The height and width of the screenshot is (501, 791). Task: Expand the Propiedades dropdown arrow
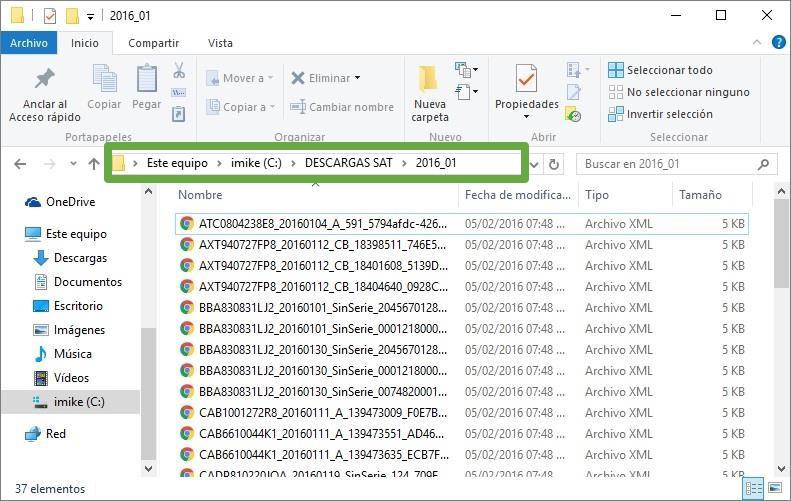click(x=527, y=117)
